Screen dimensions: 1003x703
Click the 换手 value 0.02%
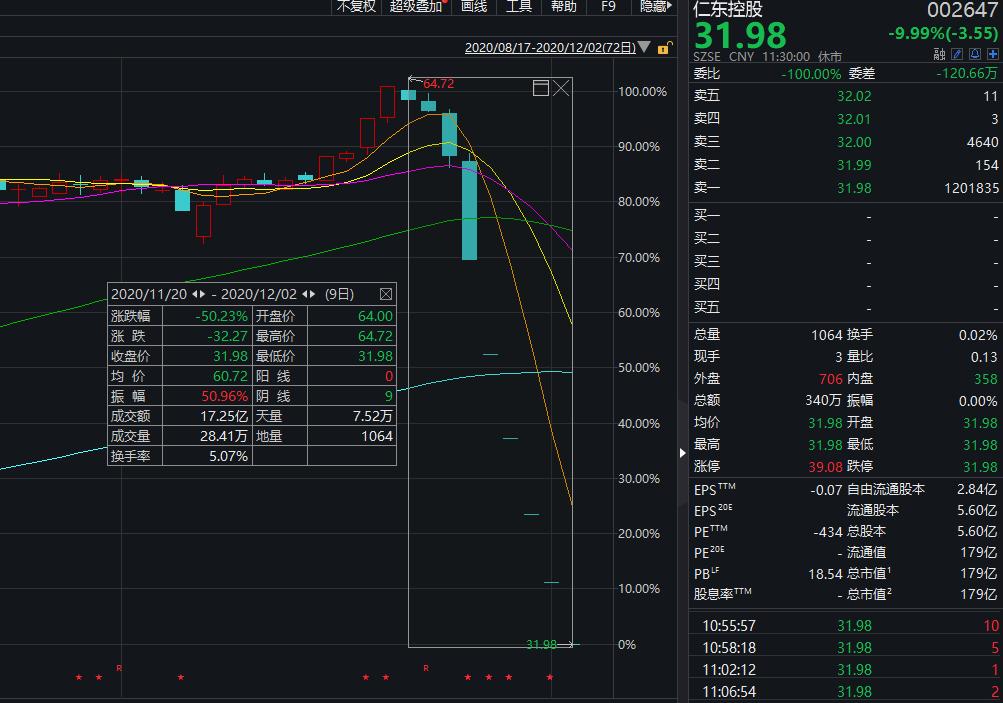click(978, 335)
